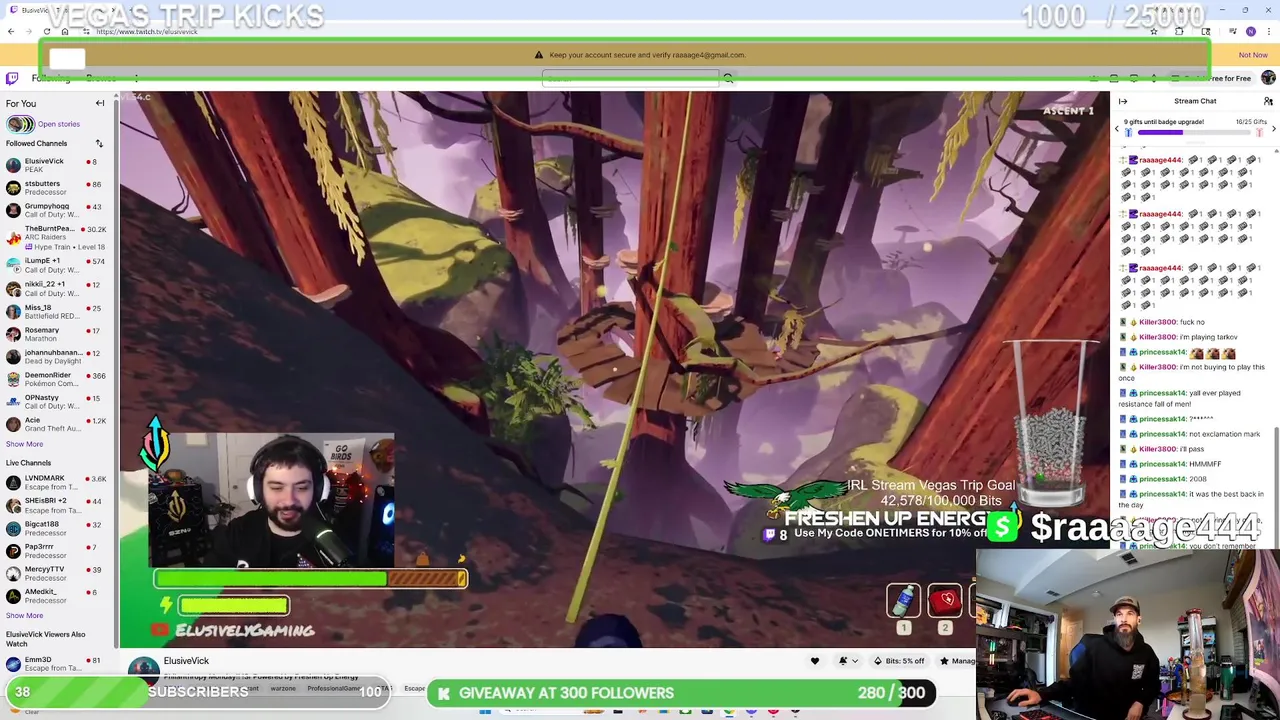Dismiss email verification with Not Now
Image resolution: width=1280 pixels, height=720 pixels.
1253,55
